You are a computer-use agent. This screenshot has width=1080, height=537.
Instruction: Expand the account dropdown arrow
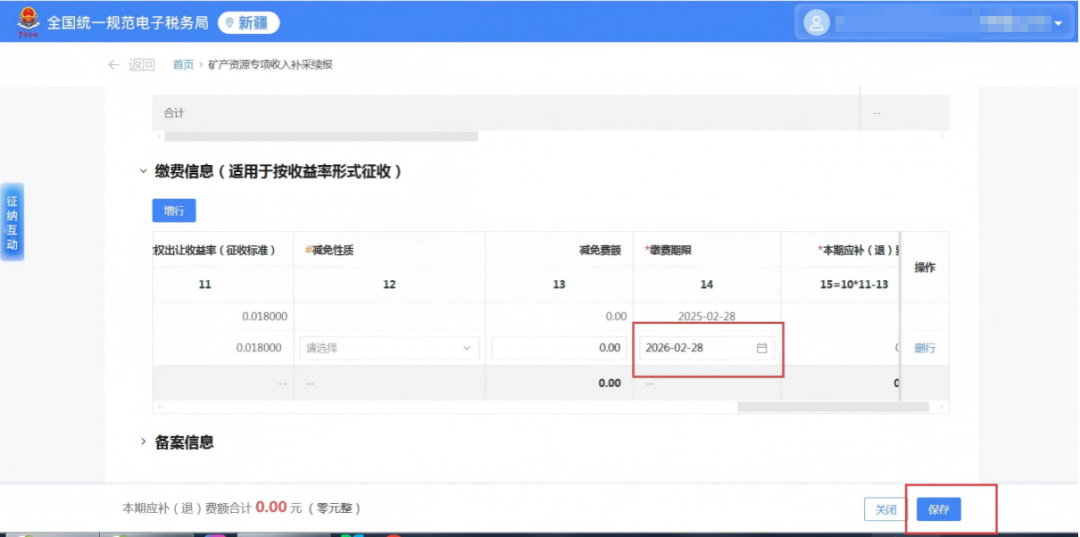click(x=1059, y=24)
